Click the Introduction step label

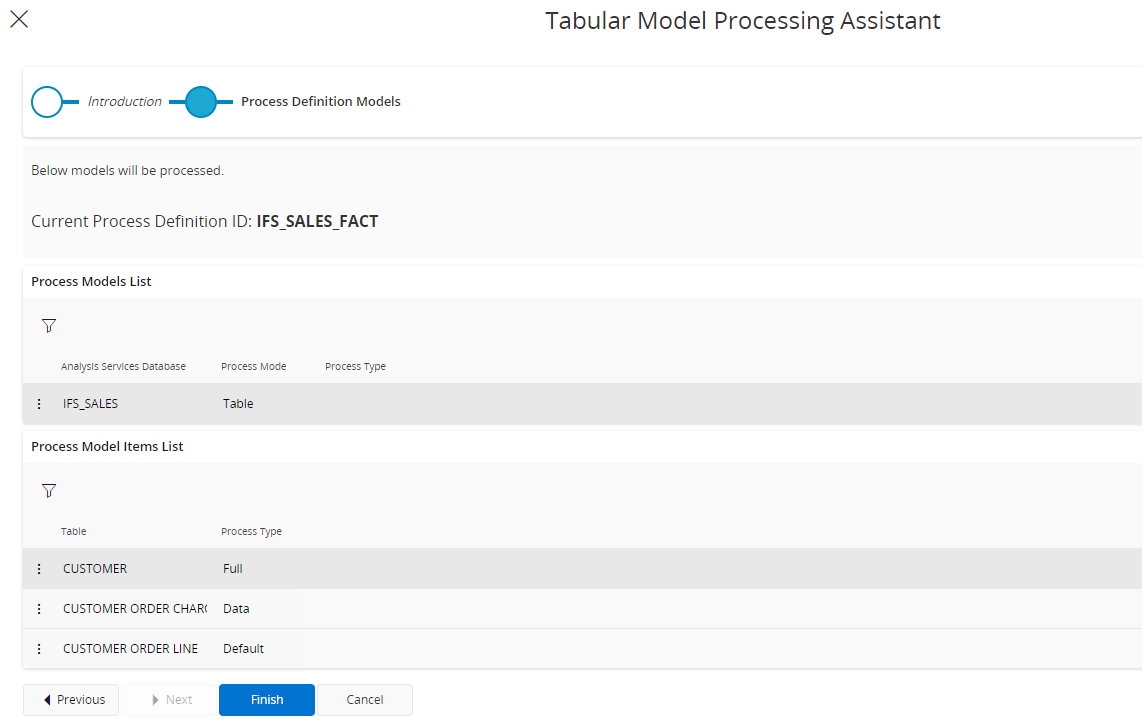[125, 101]
